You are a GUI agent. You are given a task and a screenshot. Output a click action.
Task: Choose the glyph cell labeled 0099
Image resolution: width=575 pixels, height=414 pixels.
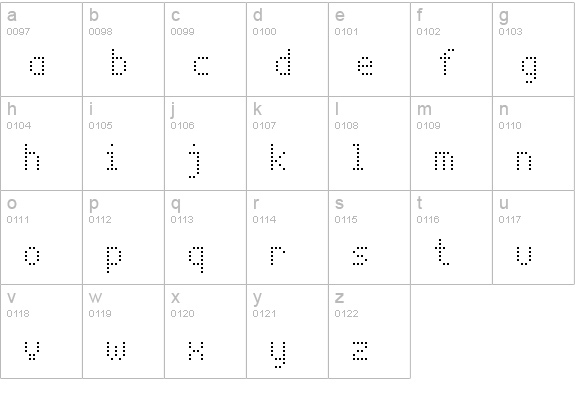pyautogui.click(x=205, y=50)
